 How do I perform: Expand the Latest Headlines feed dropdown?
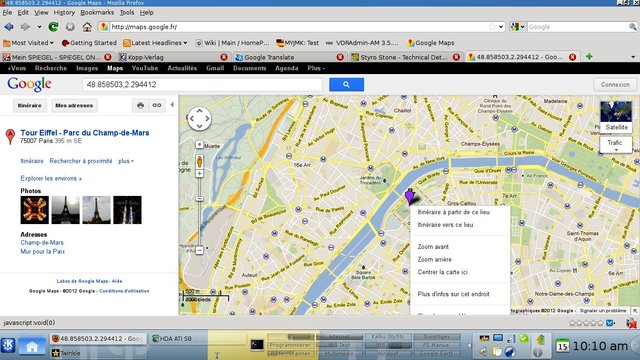click(155, 42)
